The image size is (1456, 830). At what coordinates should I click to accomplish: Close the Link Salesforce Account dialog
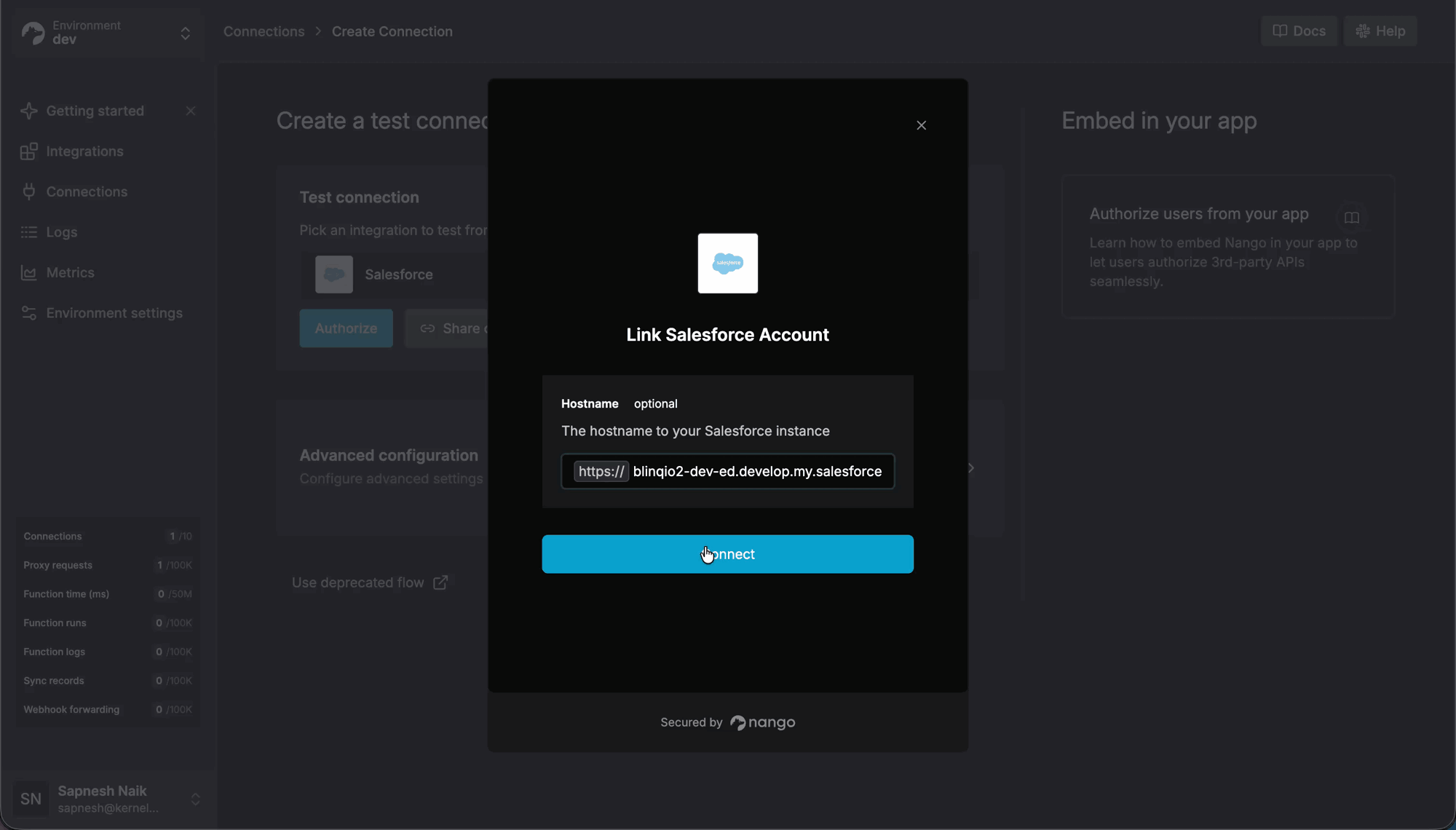(x=921, y=125)
